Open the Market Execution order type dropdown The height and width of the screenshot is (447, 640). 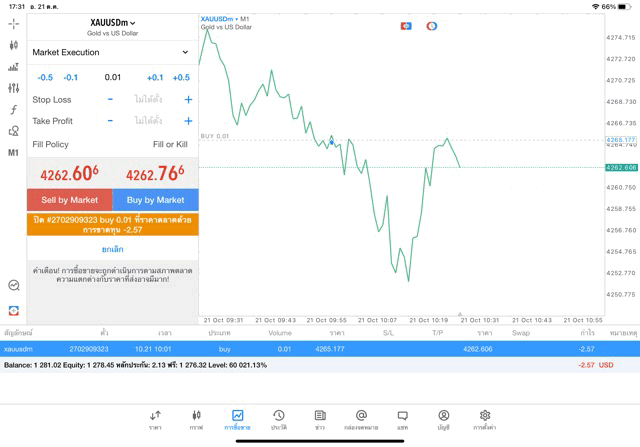click(111, 52)
